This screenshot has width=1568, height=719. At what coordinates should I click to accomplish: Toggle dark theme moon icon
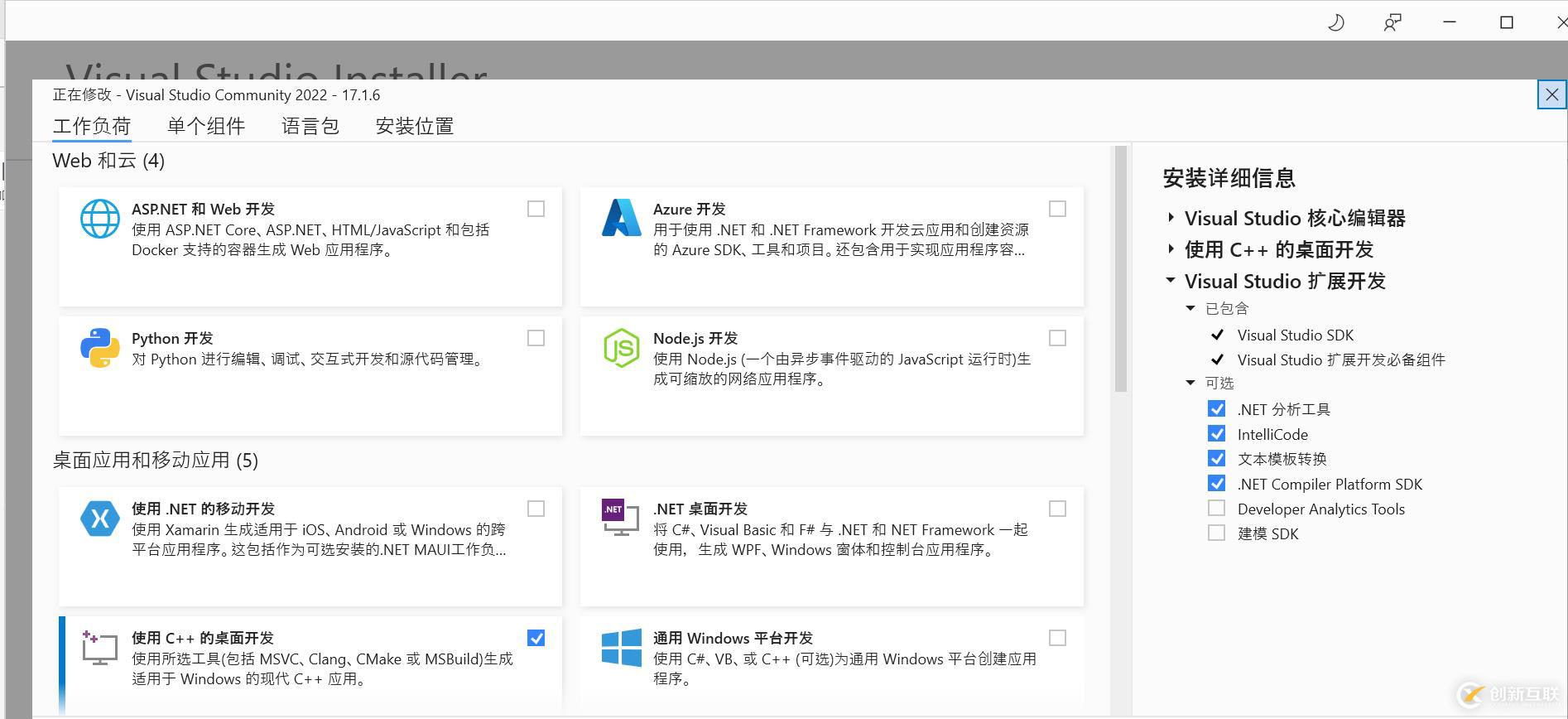click(1335, 22)
